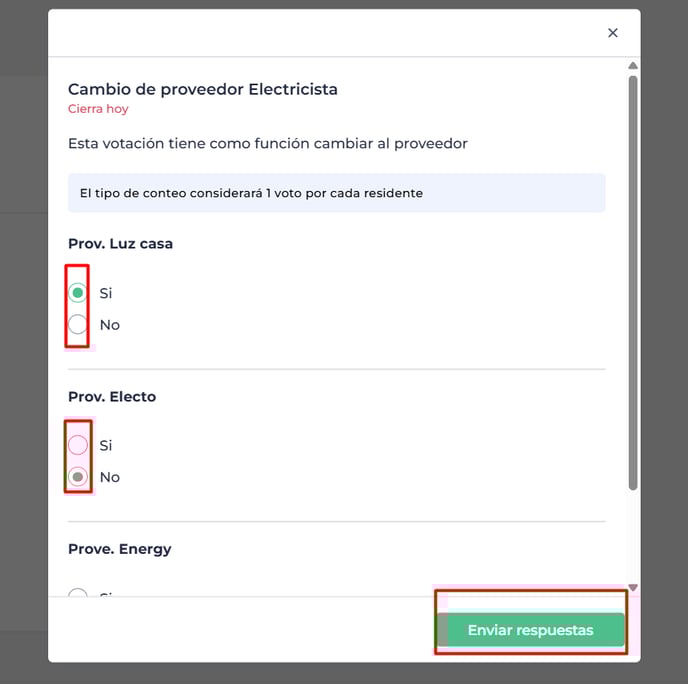The height and width of the screenshot is (684, 688).
Task: Select the partially visible radio under Prove. Energy
Action: pyautogui.click(x=78, y=592)
